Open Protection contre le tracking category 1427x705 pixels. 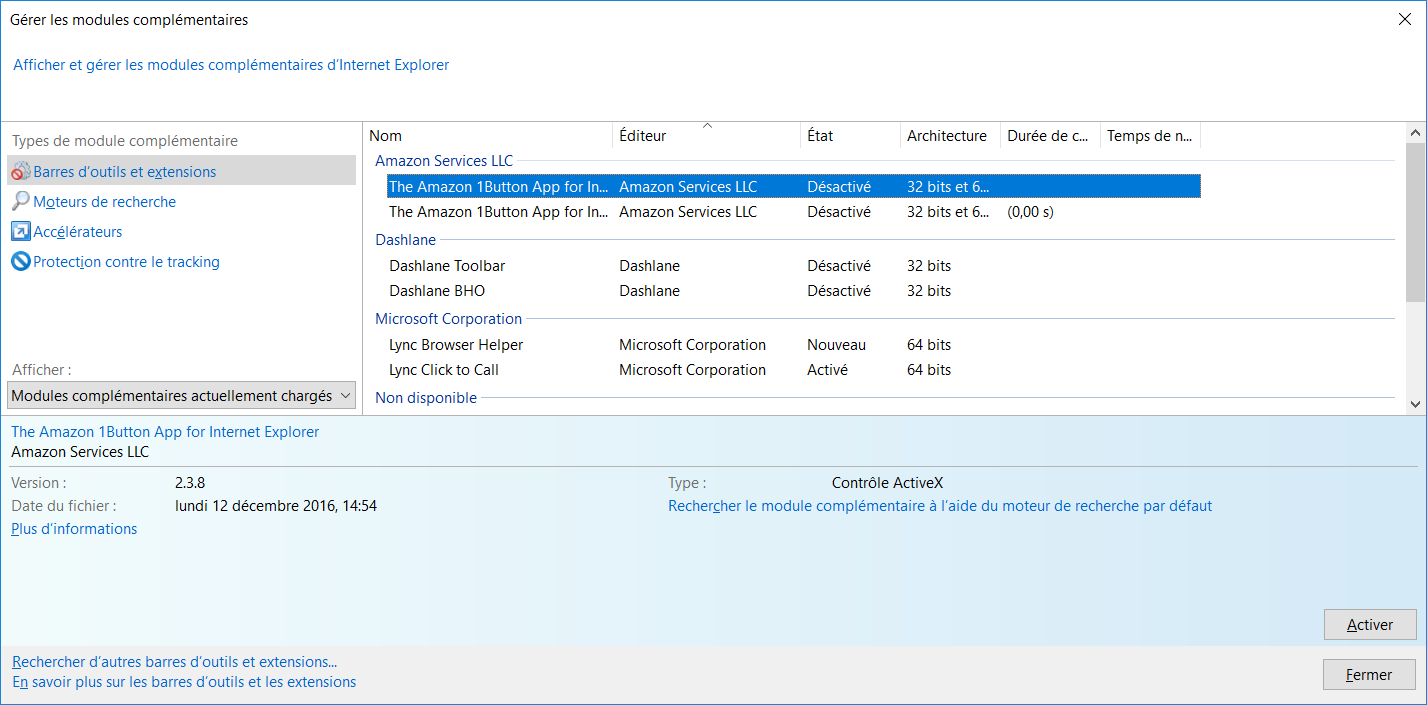[126, 262]
